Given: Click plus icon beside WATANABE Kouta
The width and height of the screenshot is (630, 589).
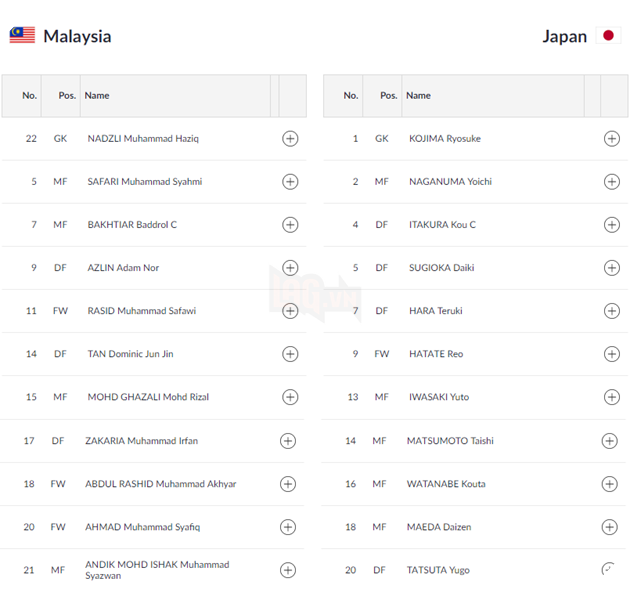Looking at the screenshot, I should tap(609, 484).
